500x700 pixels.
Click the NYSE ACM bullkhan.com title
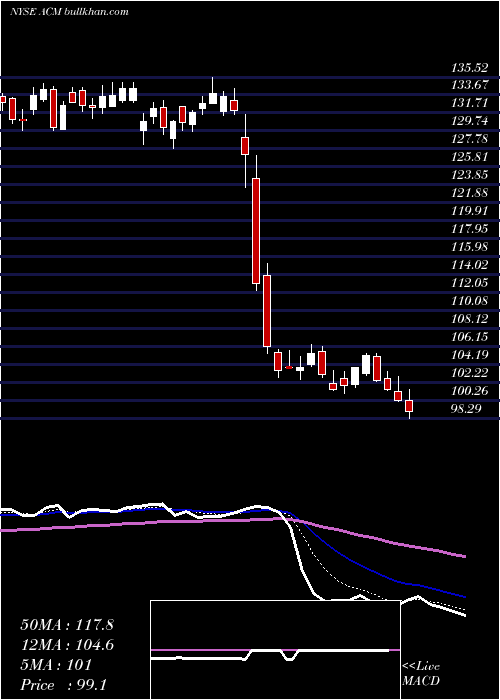pyautogui.click(x=69, y=12)
